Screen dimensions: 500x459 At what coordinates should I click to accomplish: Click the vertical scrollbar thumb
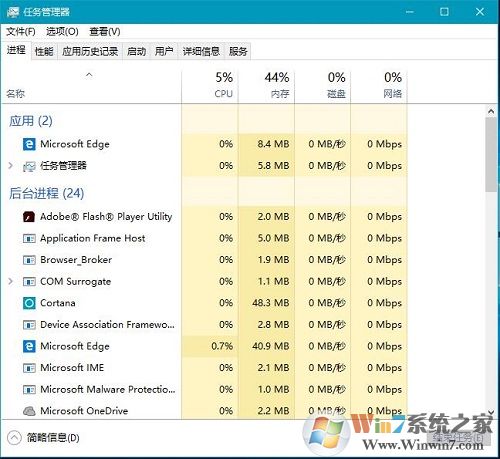coord(491,154)
